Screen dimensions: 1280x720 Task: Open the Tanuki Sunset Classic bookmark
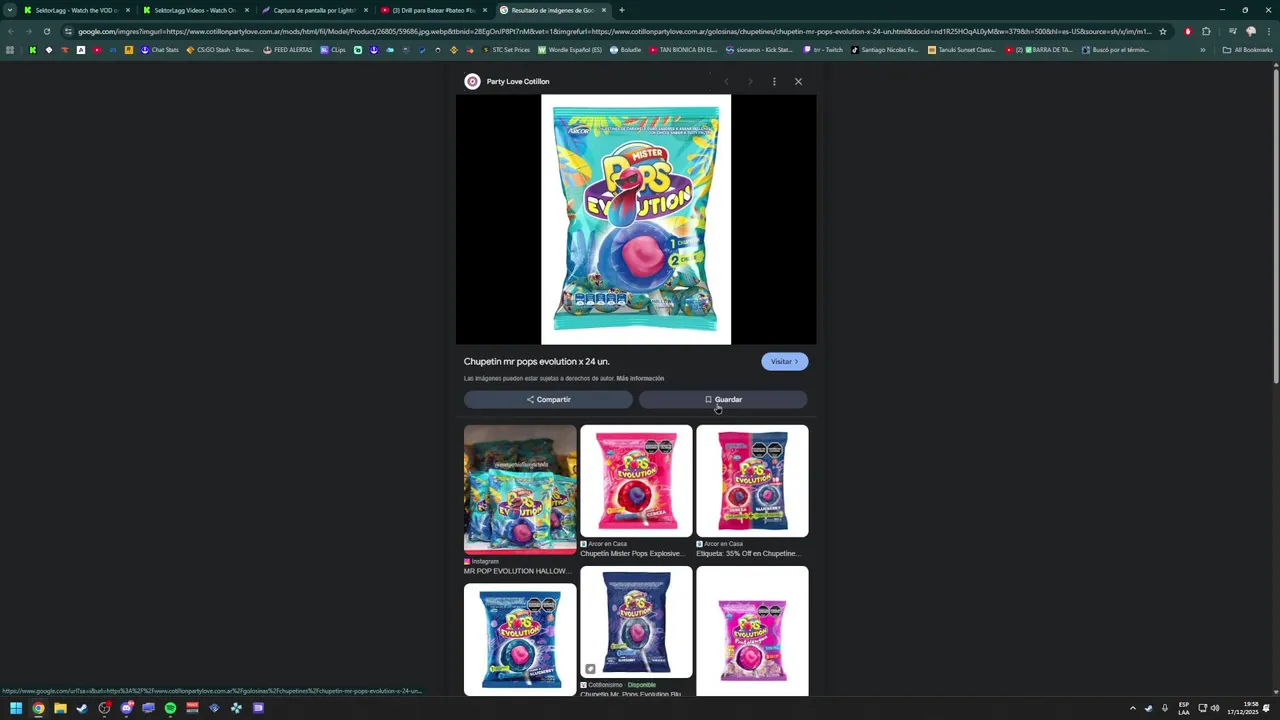(x=962, y=50)
